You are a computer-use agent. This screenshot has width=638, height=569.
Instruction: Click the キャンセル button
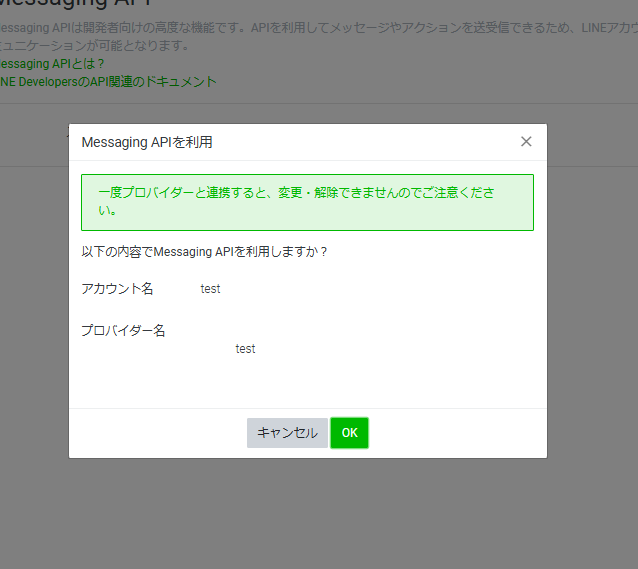287,433
